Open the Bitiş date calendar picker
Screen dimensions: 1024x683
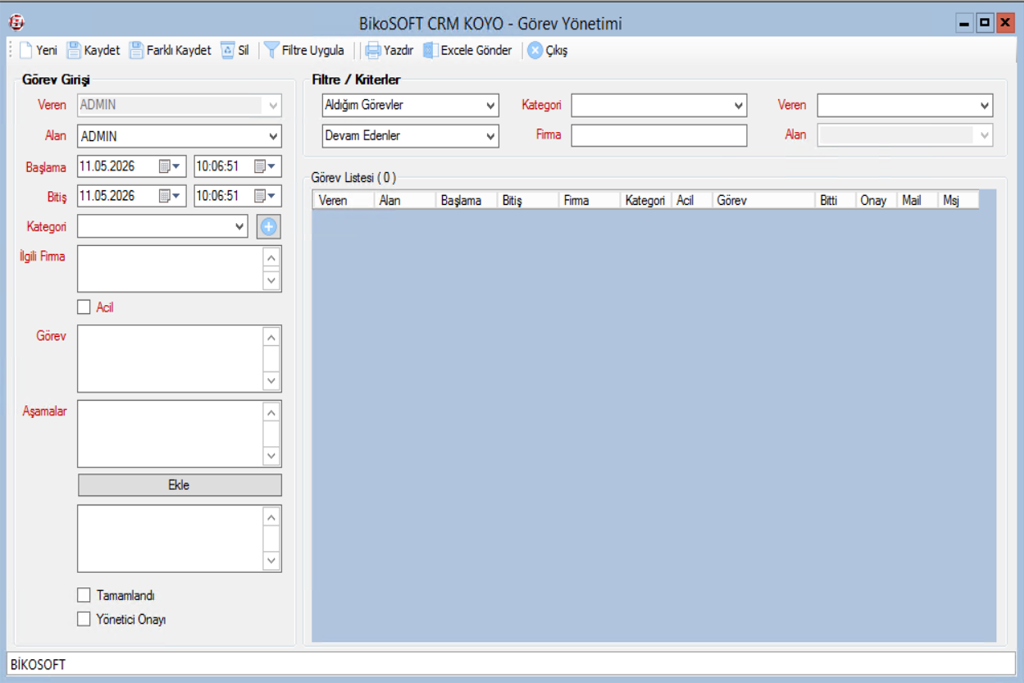click(x=169, y=196)
